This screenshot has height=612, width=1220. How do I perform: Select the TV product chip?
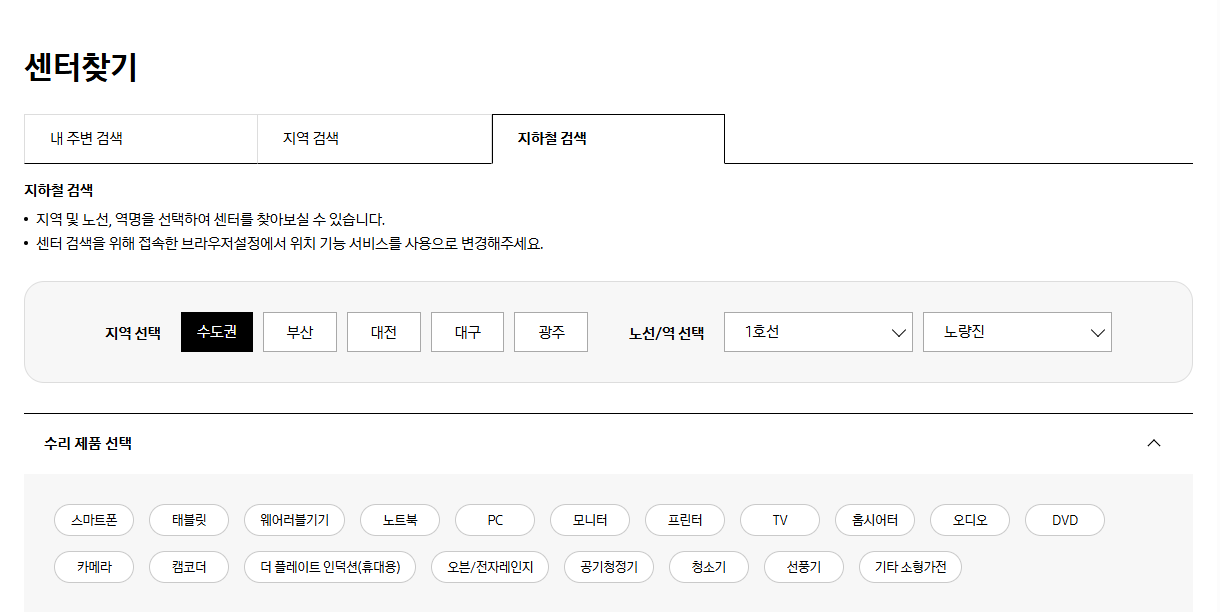(x=779, y=519)
